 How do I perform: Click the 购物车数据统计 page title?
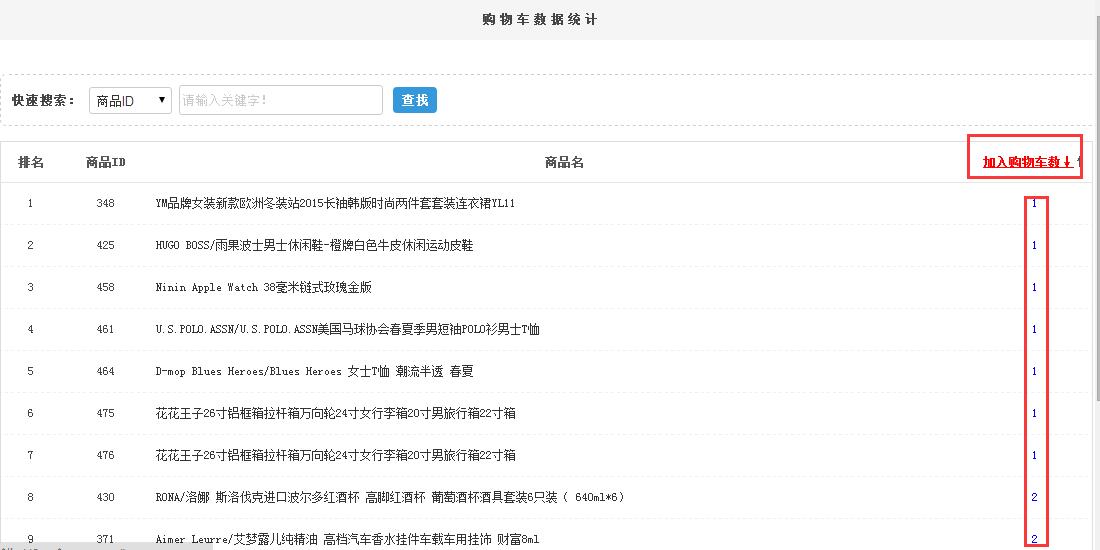point(539,20)
